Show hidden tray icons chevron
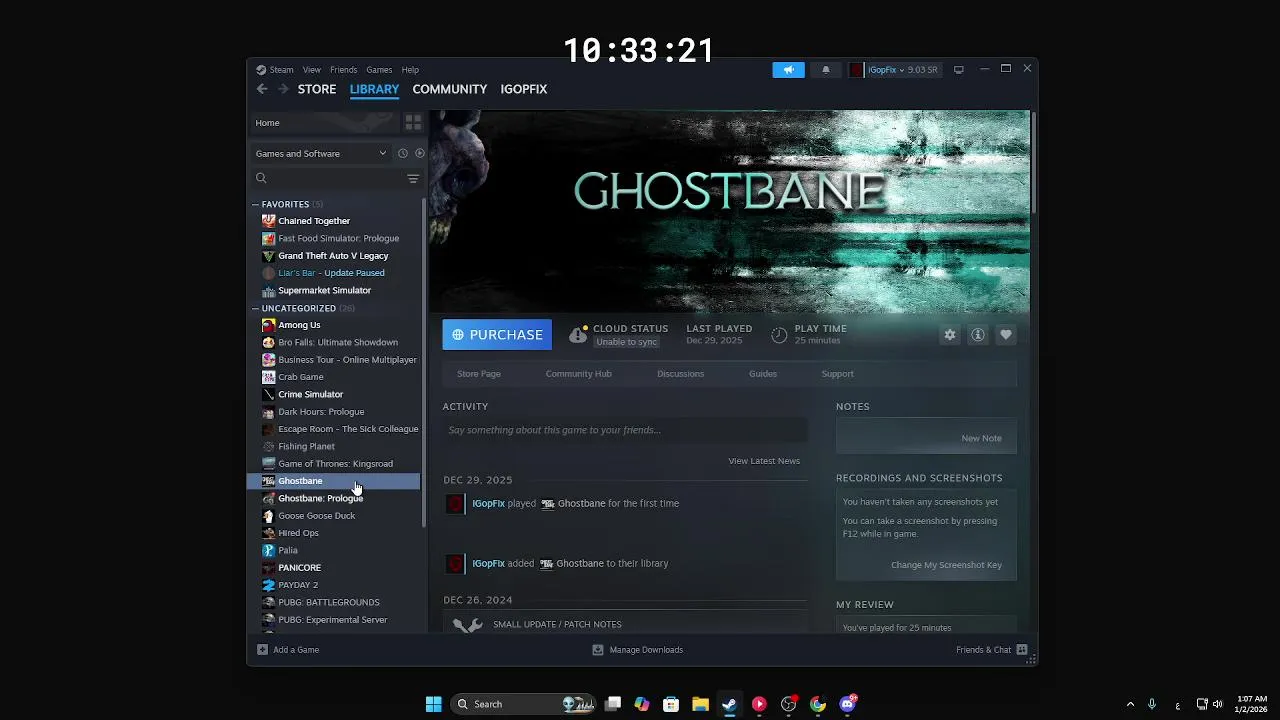 point(1130,704)
